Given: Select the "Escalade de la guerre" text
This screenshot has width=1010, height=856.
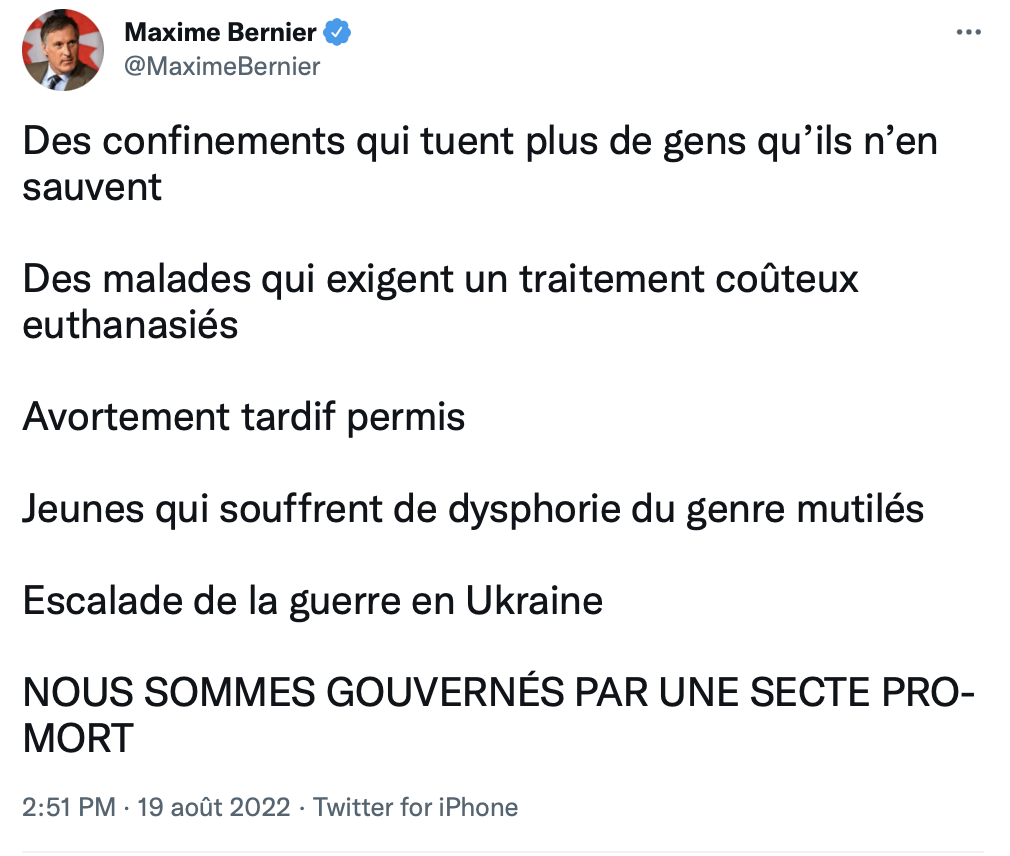Looking at the screenshot, I should pyautogui.click(x=313, y=601).
